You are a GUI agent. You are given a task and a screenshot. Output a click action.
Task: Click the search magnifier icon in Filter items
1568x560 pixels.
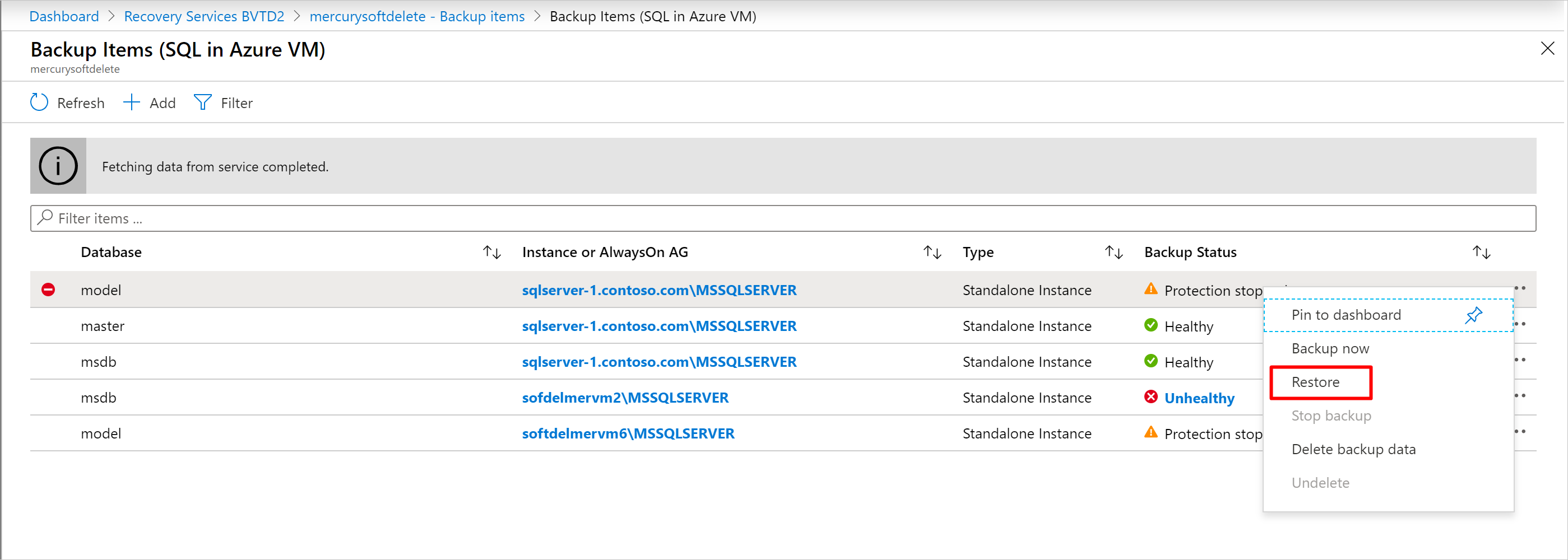(45, 218)
